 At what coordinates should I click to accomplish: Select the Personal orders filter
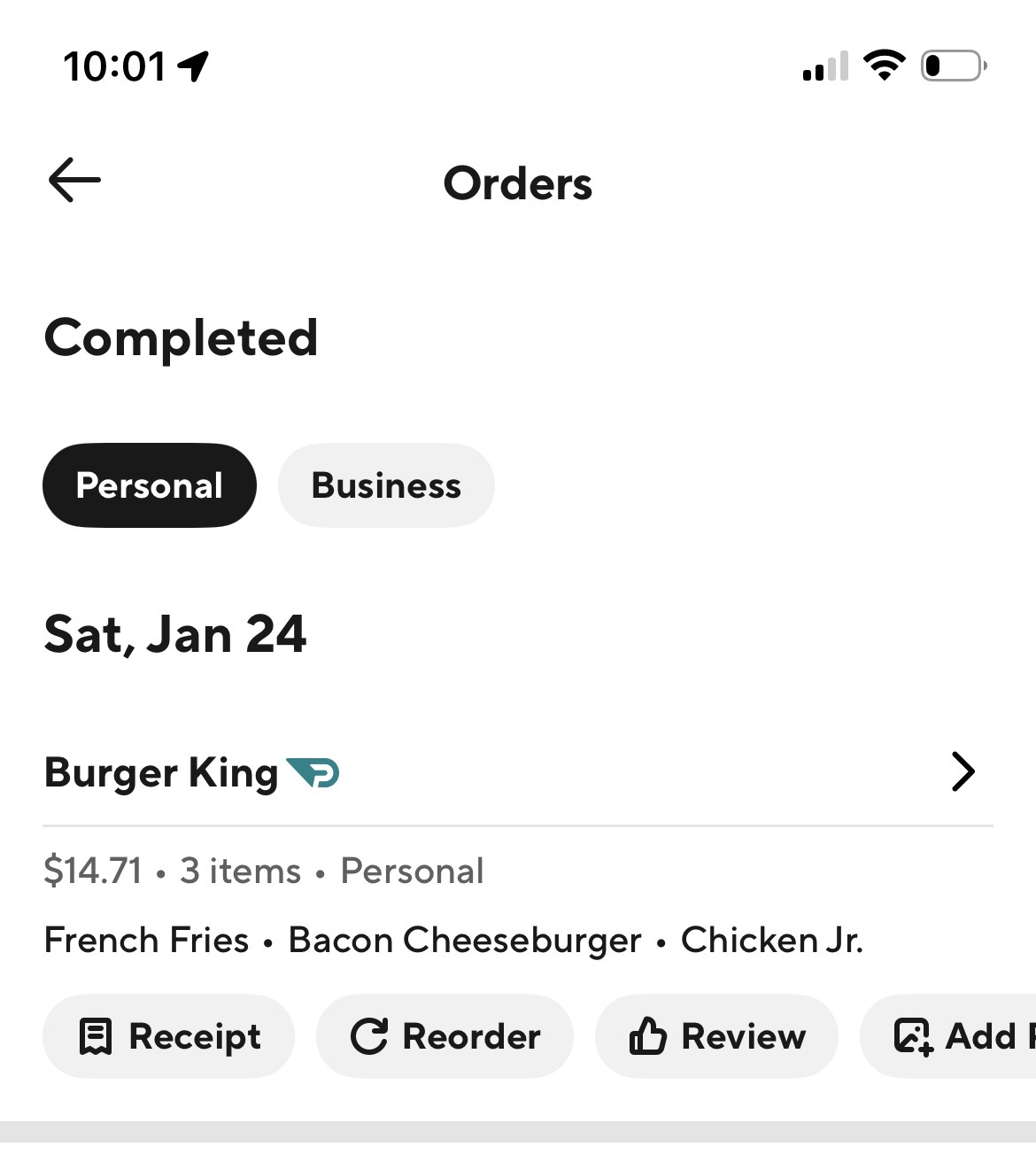pyautogui.click(x=150, y=485)
